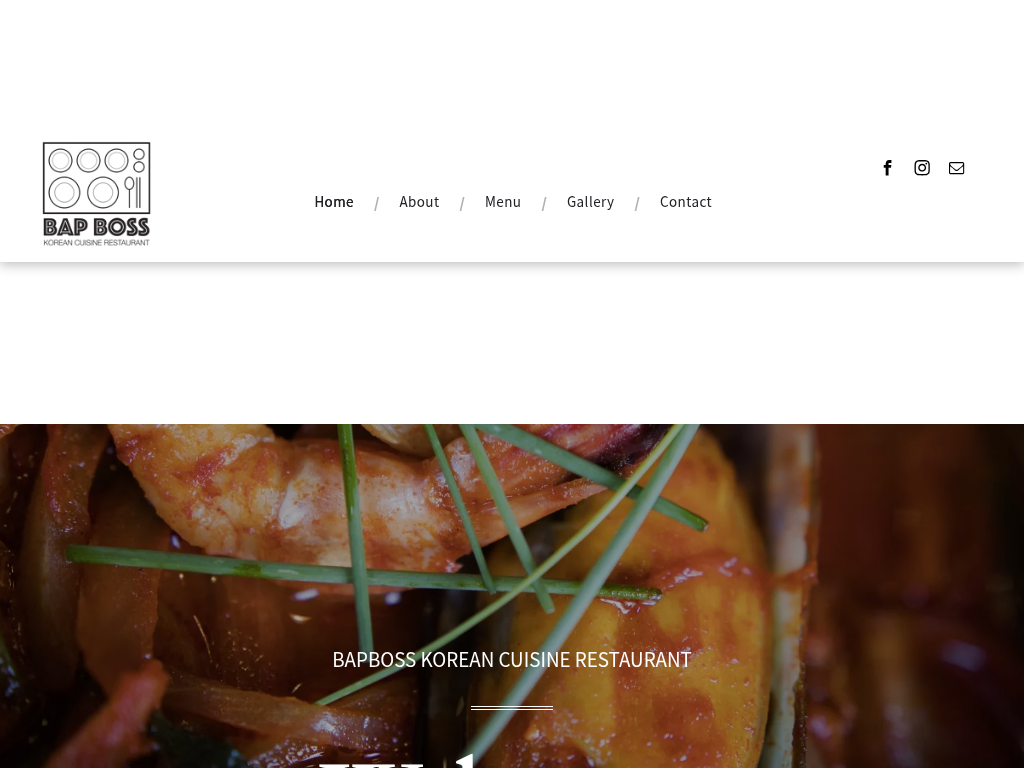Click the partially visible large hero heading

click(x=398, y=761)
